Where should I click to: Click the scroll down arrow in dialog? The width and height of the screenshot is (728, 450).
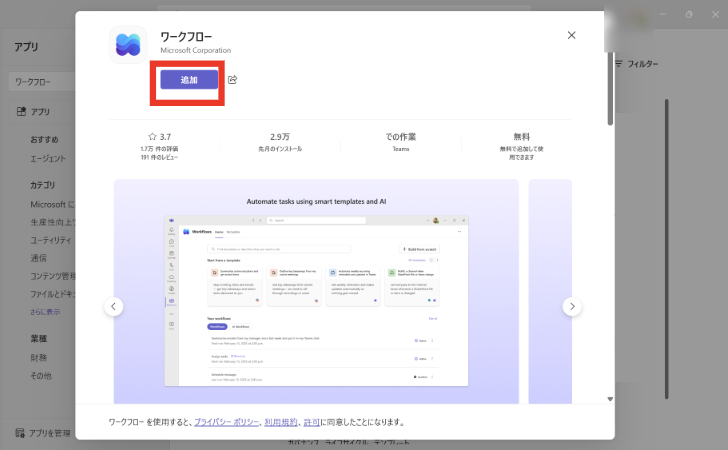(x=610, y=399)
